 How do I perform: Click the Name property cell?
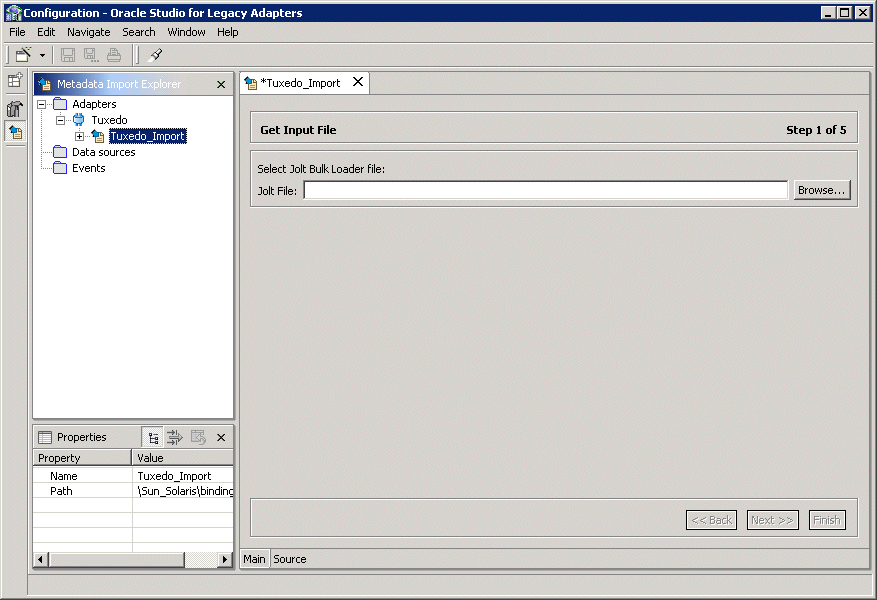click(82, 476)
